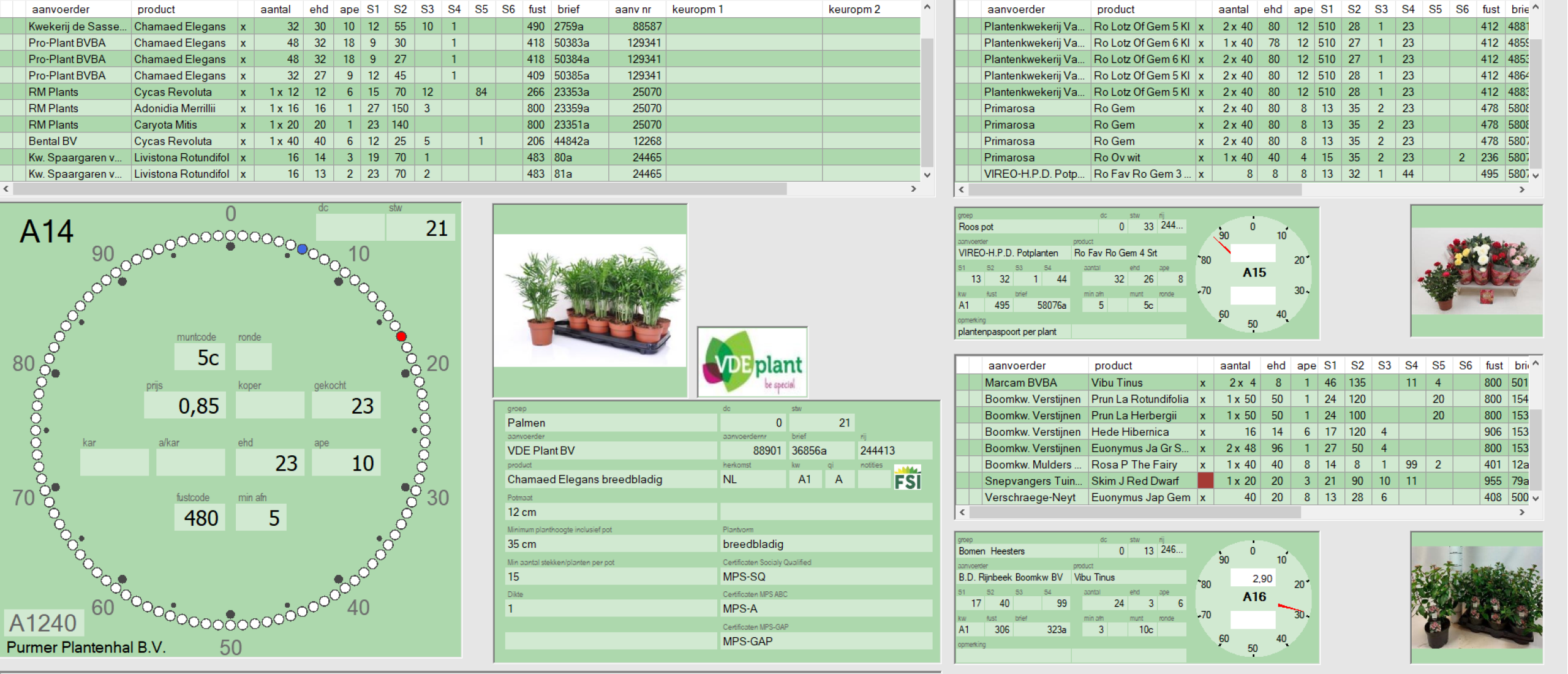Viewport: 1568px width, 674px height.
Task: Click the blue dot on A14 clock
Action: pos(302,249)
